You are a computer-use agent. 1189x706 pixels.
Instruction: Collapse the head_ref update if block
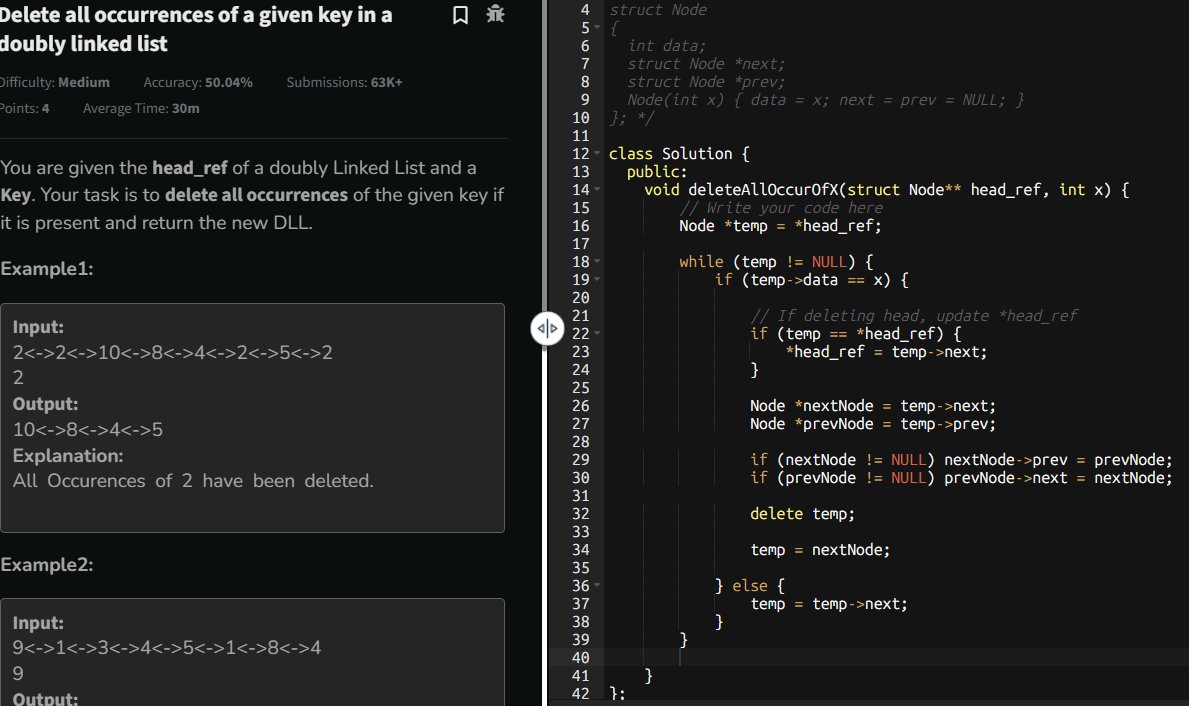(x=596, y=333)
